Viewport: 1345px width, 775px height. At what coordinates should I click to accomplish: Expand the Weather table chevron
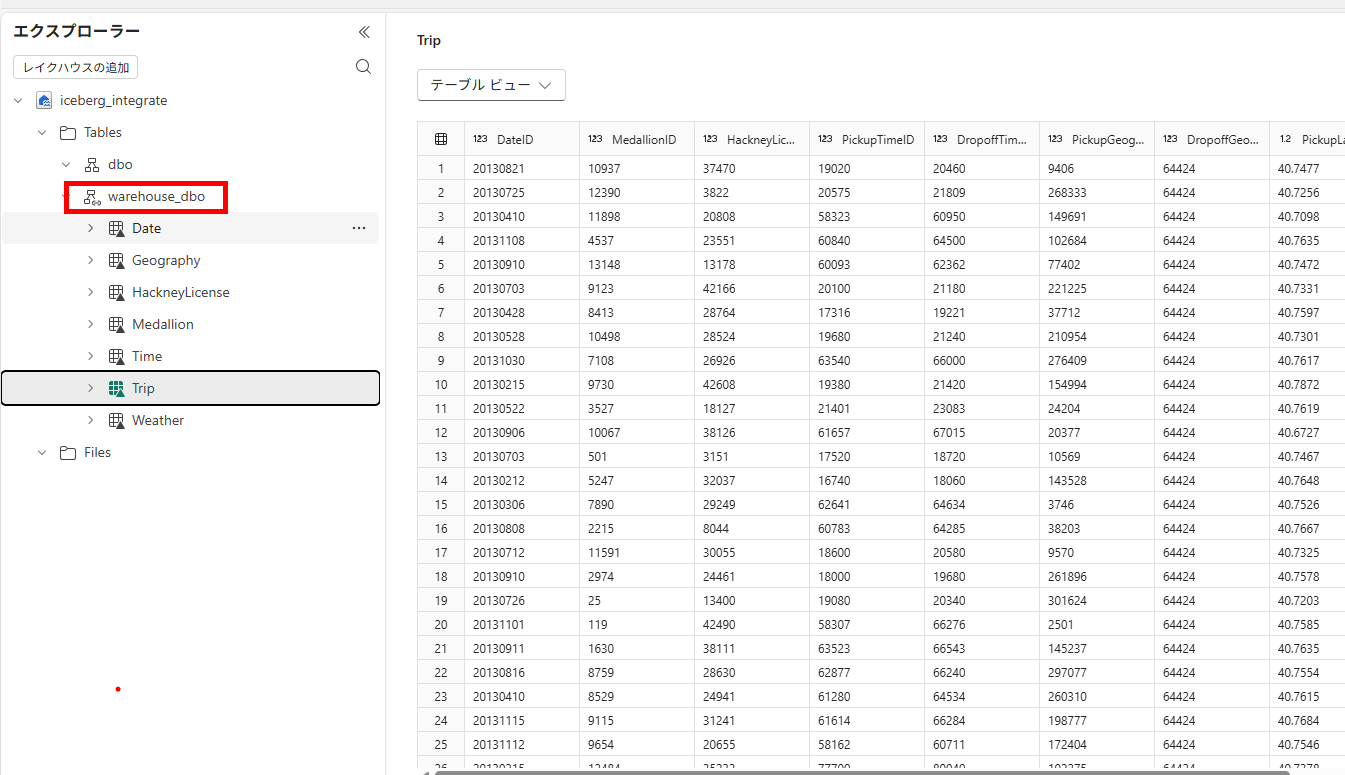tap(90, 420)
